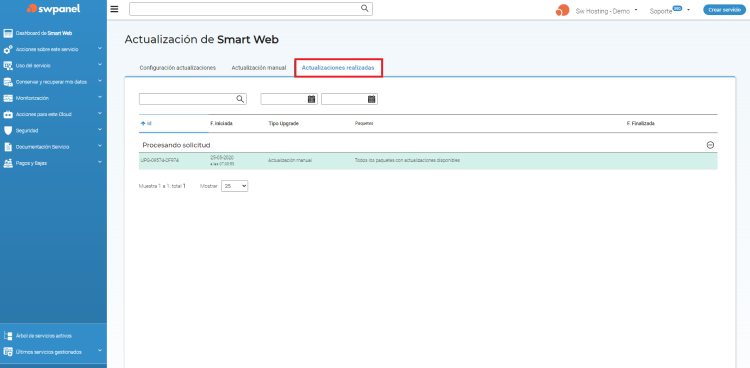Image resolution: width=750 pixels, height=368 pixels.
Task: Open the end date calendar icon
Action: click(372, 99)
